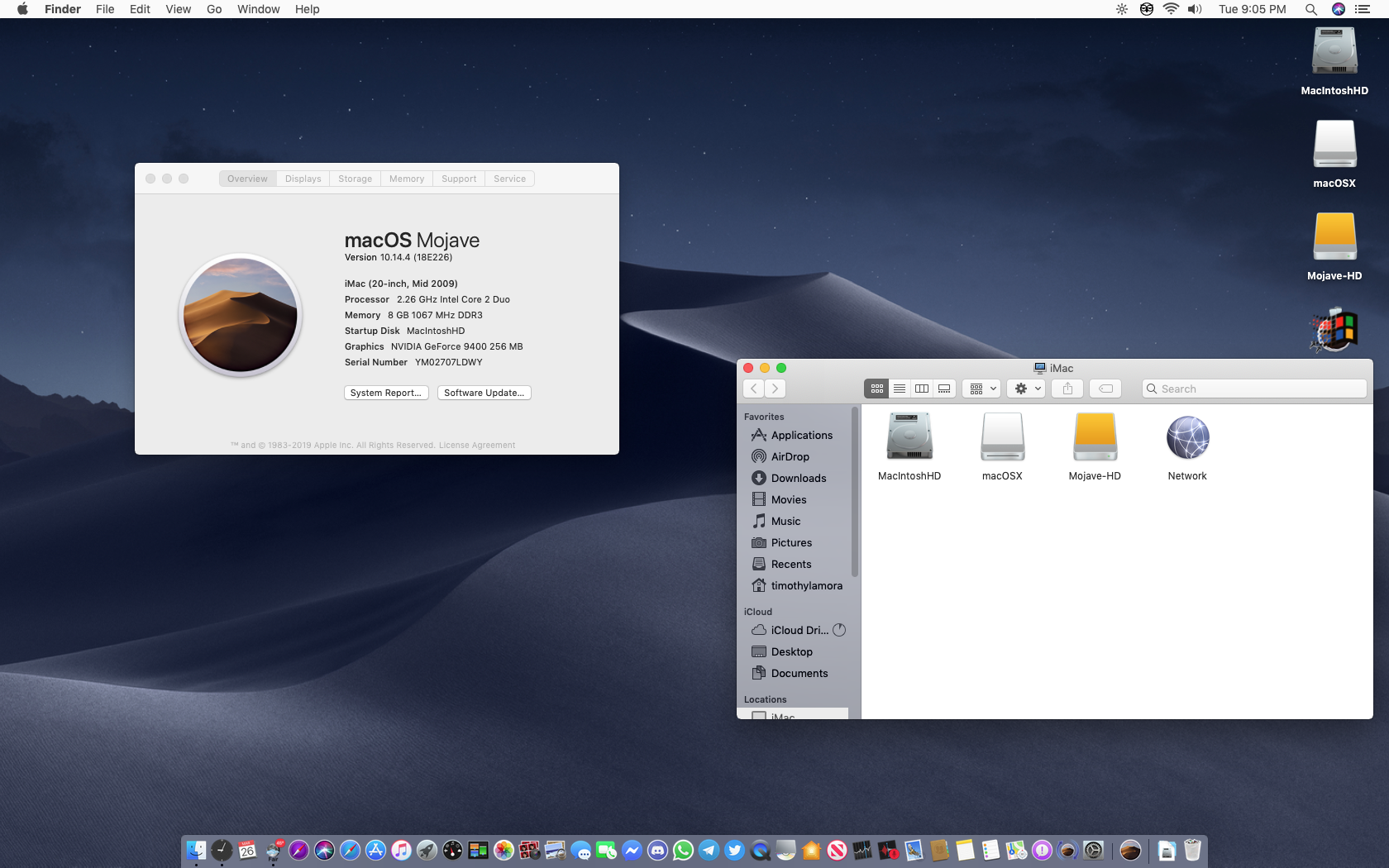Switch to Storage tab in About This Mac
Screen dimensions: 1389x868
pos(355,179)
